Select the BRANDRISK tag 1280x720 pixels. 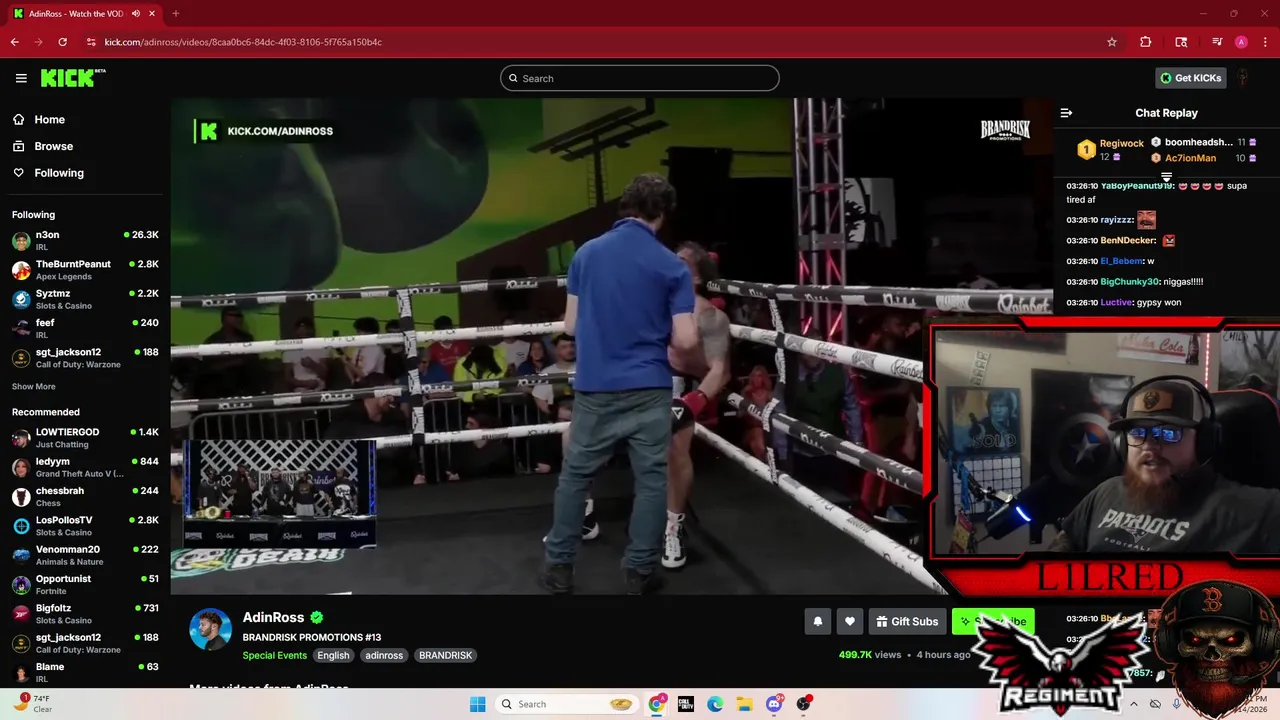pyautogui.click(x=445, y=655)
